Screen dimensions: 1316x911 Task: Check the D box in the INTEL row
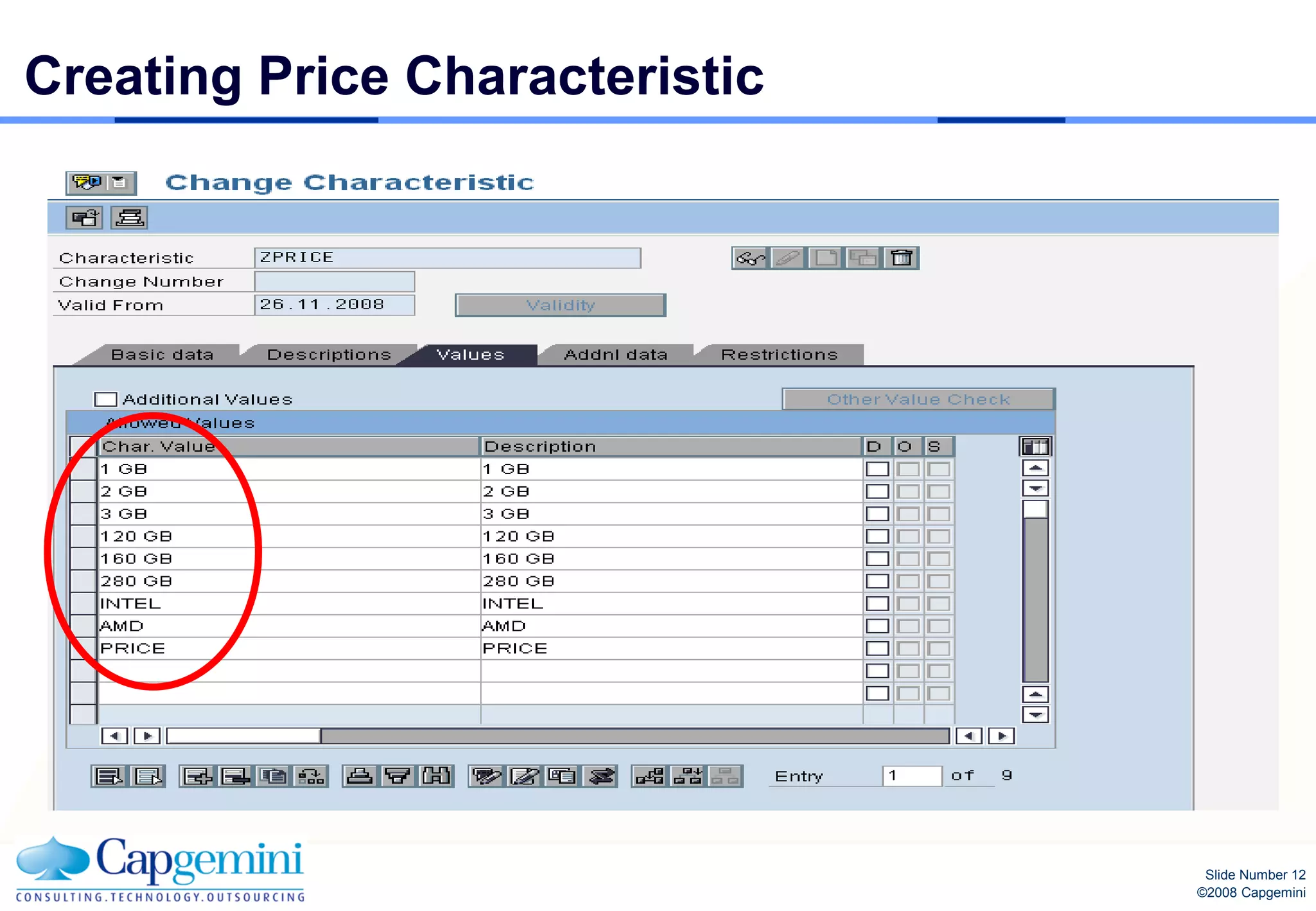877,604
